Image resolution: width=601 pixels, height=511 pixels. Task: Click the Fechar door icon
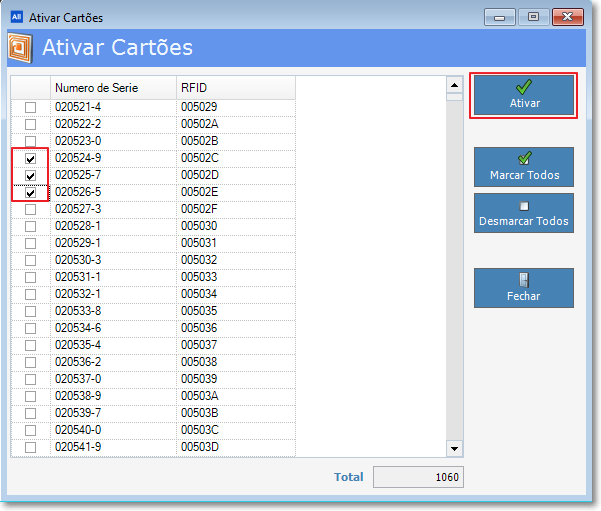click(524, 280)
